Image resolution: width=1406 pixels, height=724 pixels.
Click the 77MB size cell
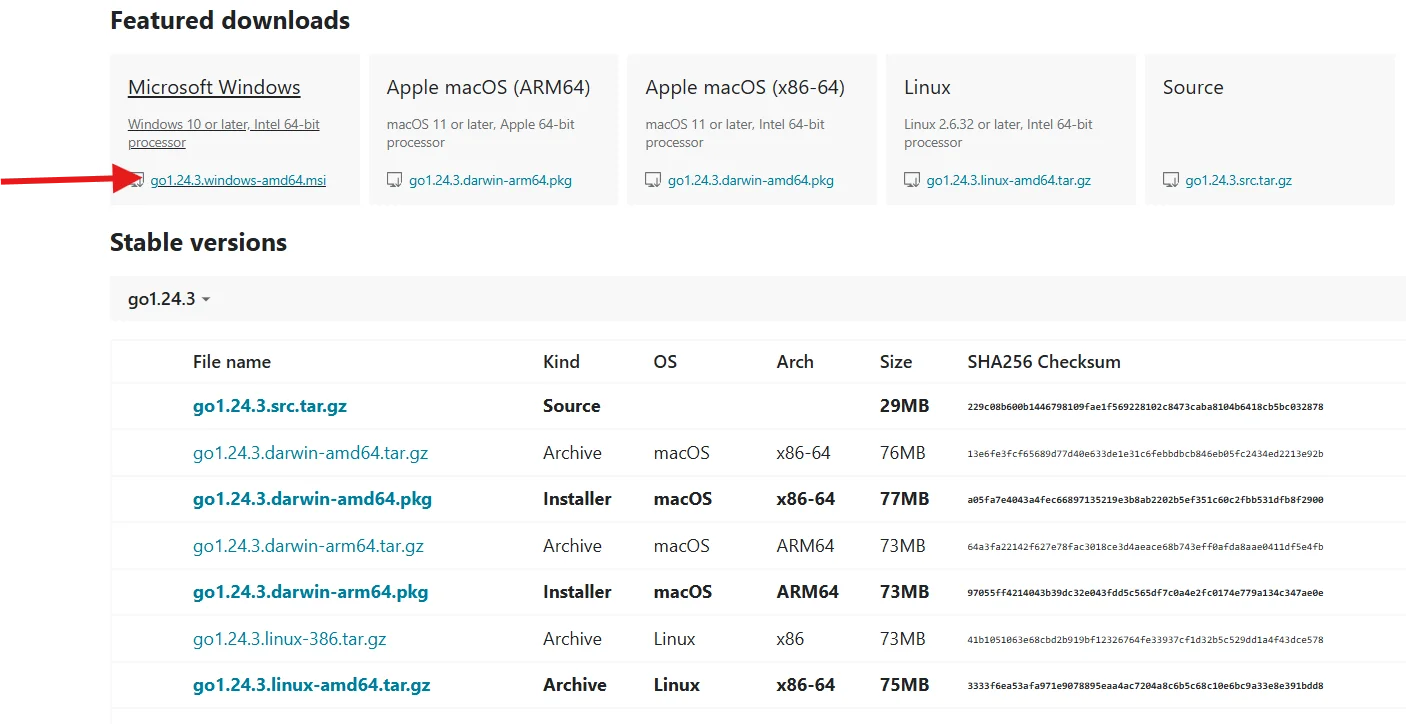pyautogui.click(x=904, y=499)
